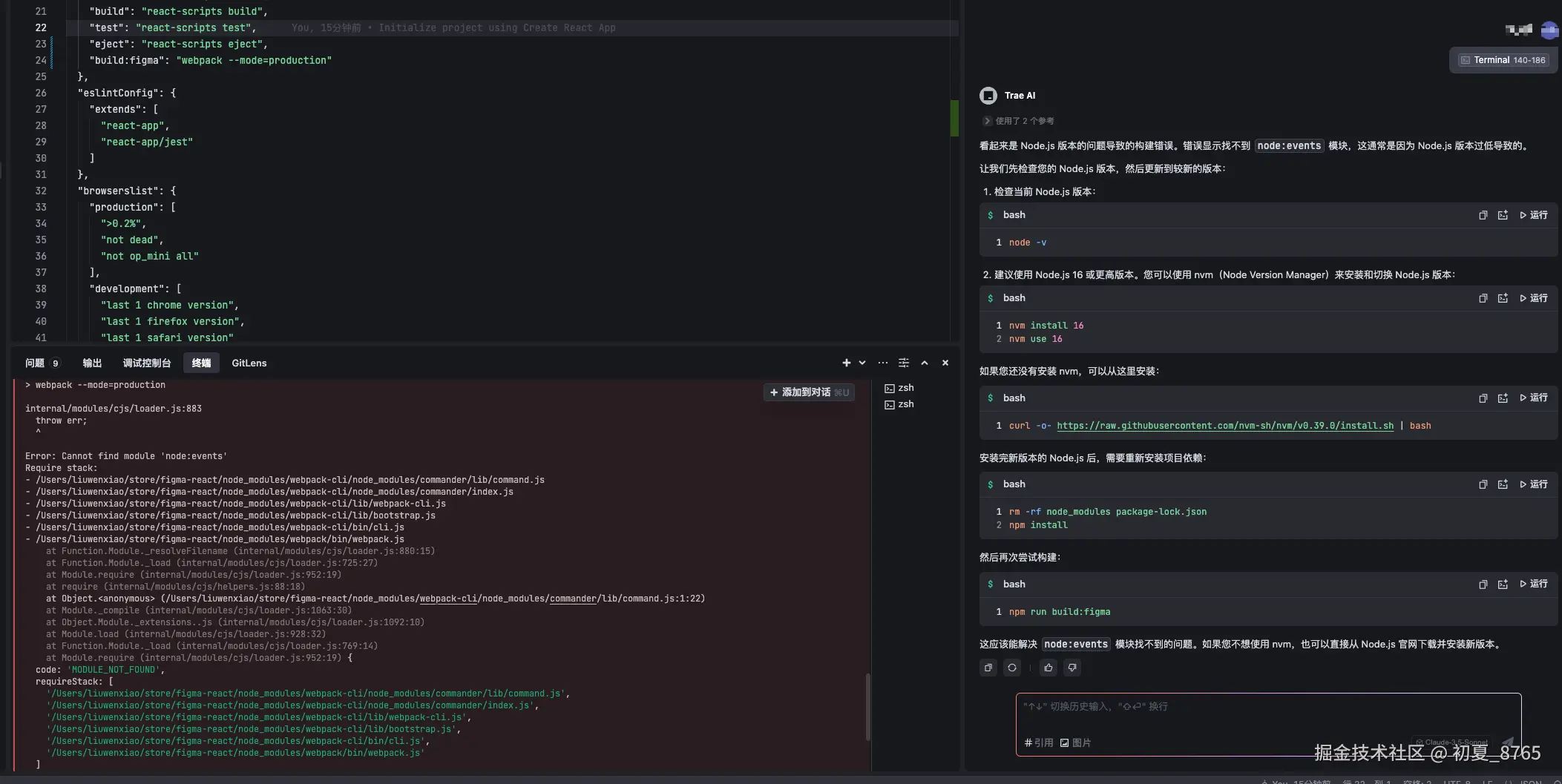Click the 'MODULE_NOT_FOUND' code in terminal

[x=114, y=670]
